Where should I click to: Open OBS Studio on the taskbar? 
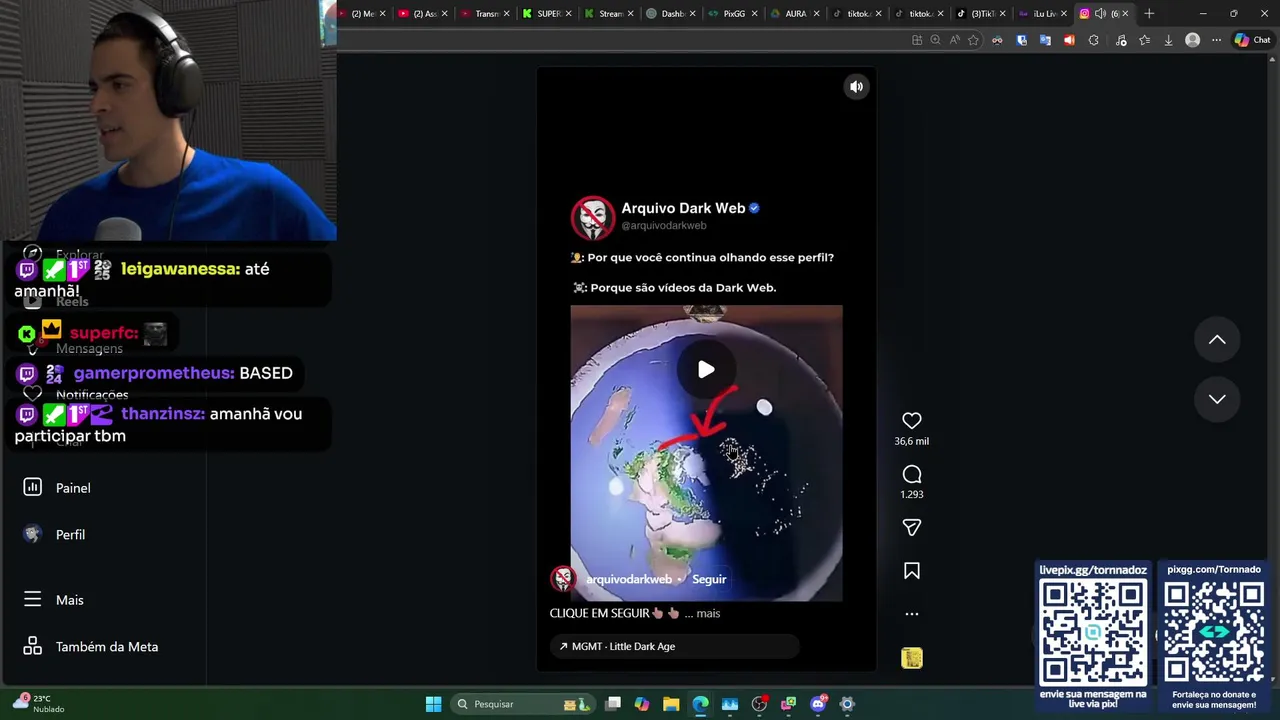[759, 704]
